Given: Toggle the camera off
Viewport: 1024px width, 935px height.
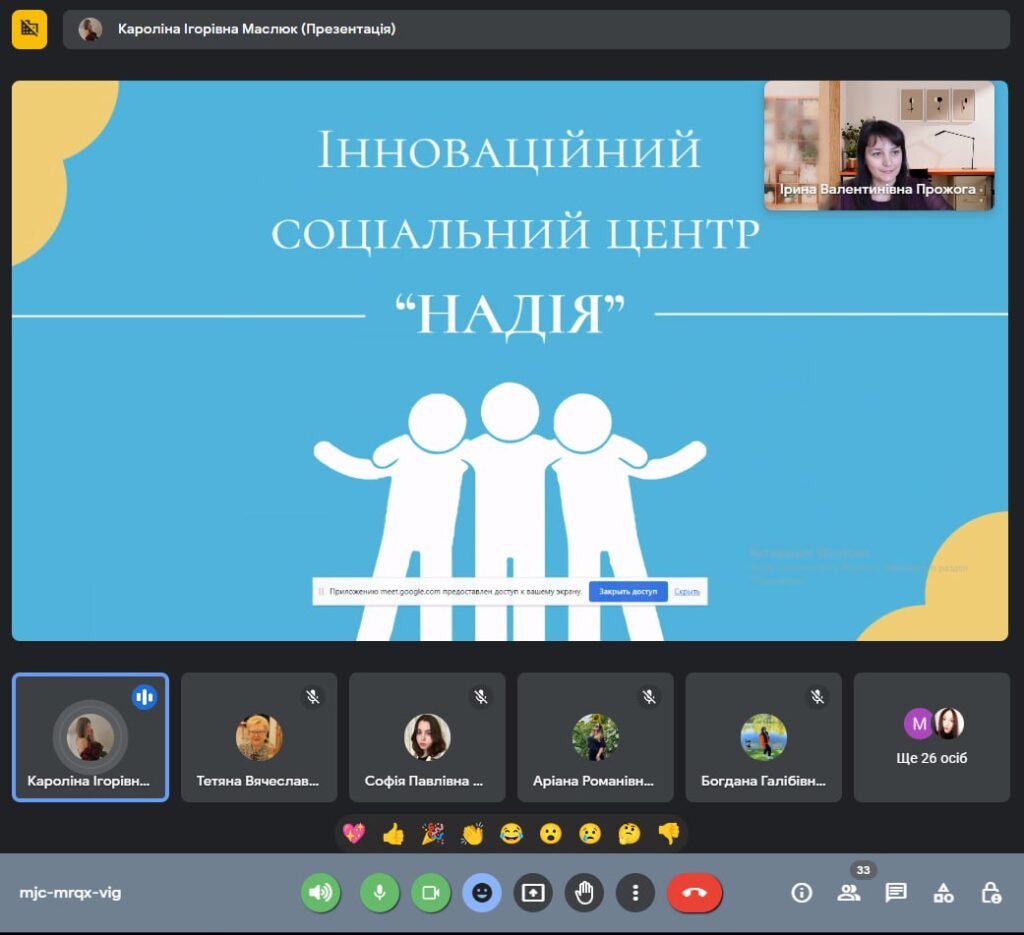Looking at the screenshot, I should click(x=431, y=893).
